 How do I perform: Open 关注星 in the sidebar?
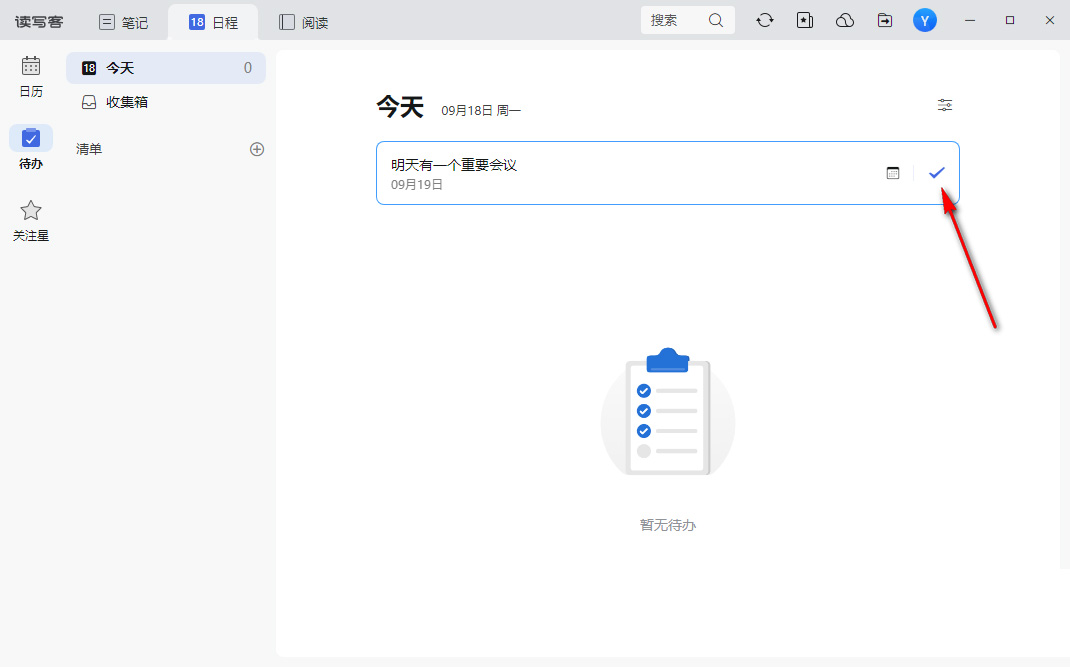coord(31,221)
